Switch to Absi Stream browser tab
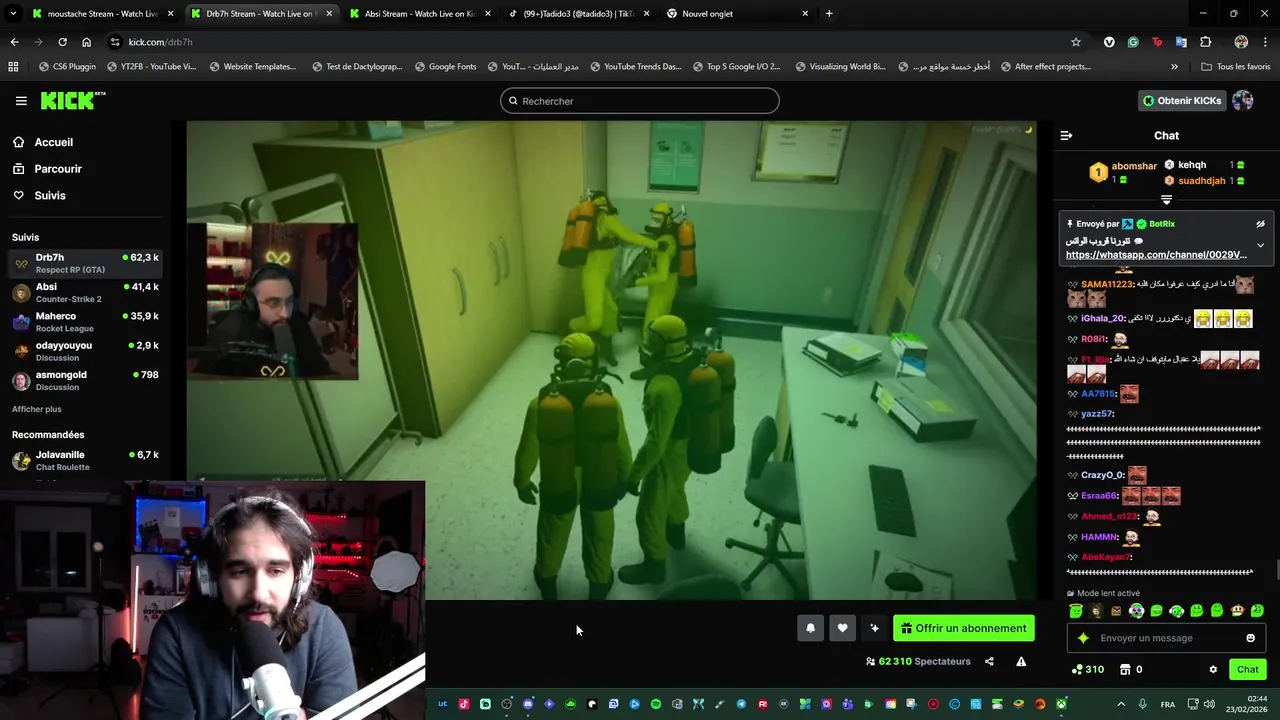This screenshot has width=1280, height=720. click(x=420, y=14)
